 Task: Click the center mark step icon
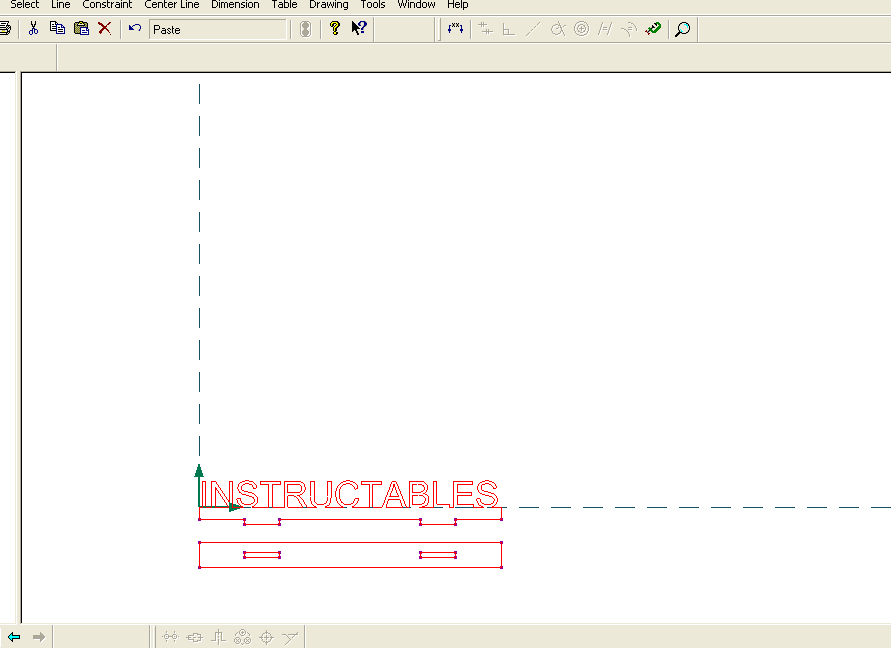tap(218, 637)
